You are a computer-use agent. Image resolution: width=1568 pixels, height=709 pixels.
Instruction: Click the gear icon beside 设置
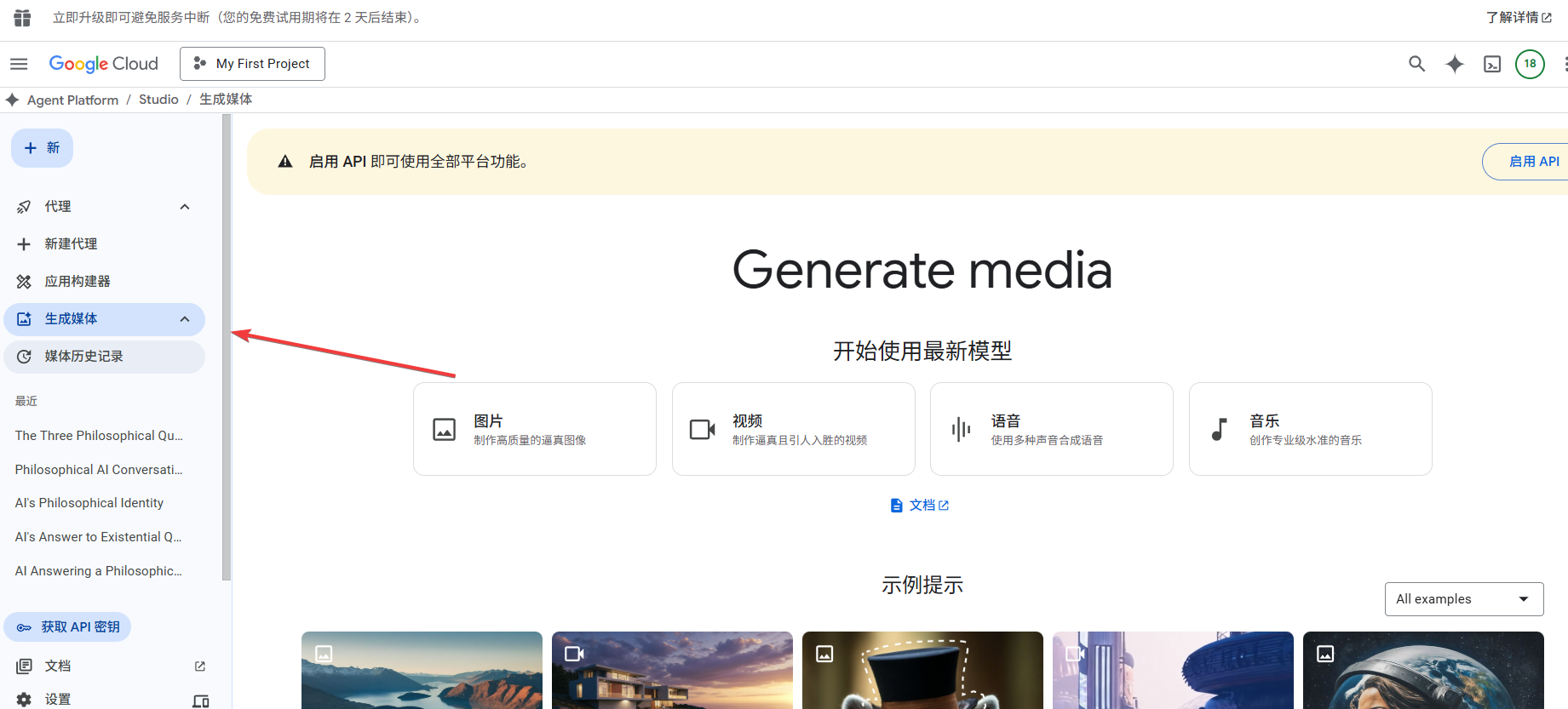point(24,700)
